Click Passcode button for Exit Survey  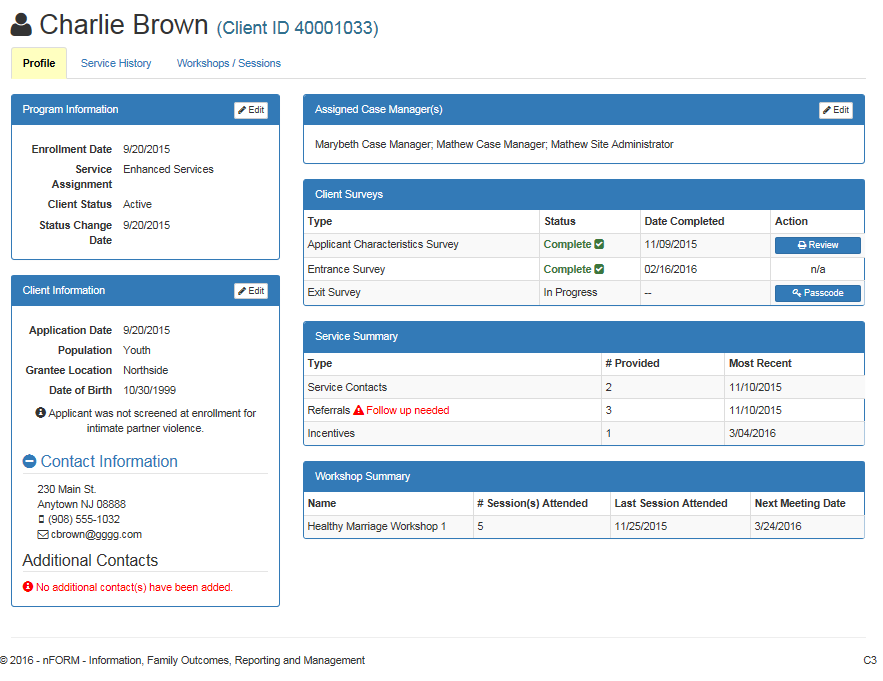pyautogui.click(x=817, y=293)
